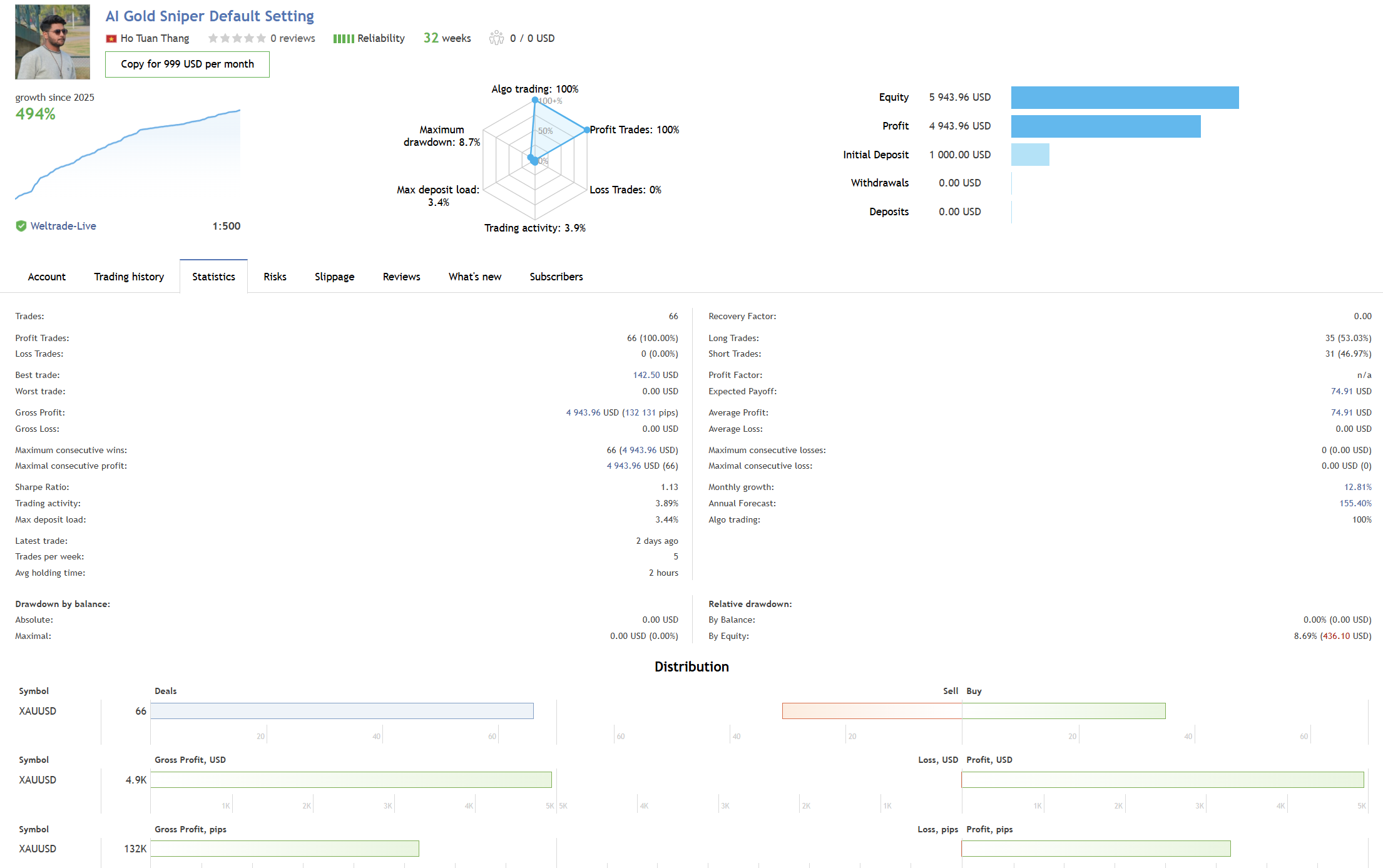The height and width of the screenshot is (868, 1383).
Task: Click the subscribers people icon
Action: [x=496, y=38]
